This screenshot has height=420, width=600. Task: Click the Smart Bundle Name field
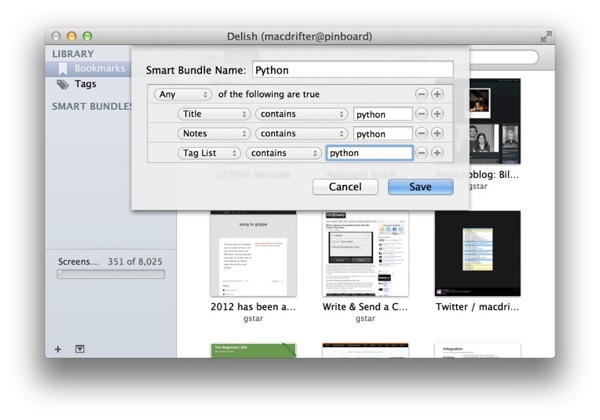click(x=353, y=70)
